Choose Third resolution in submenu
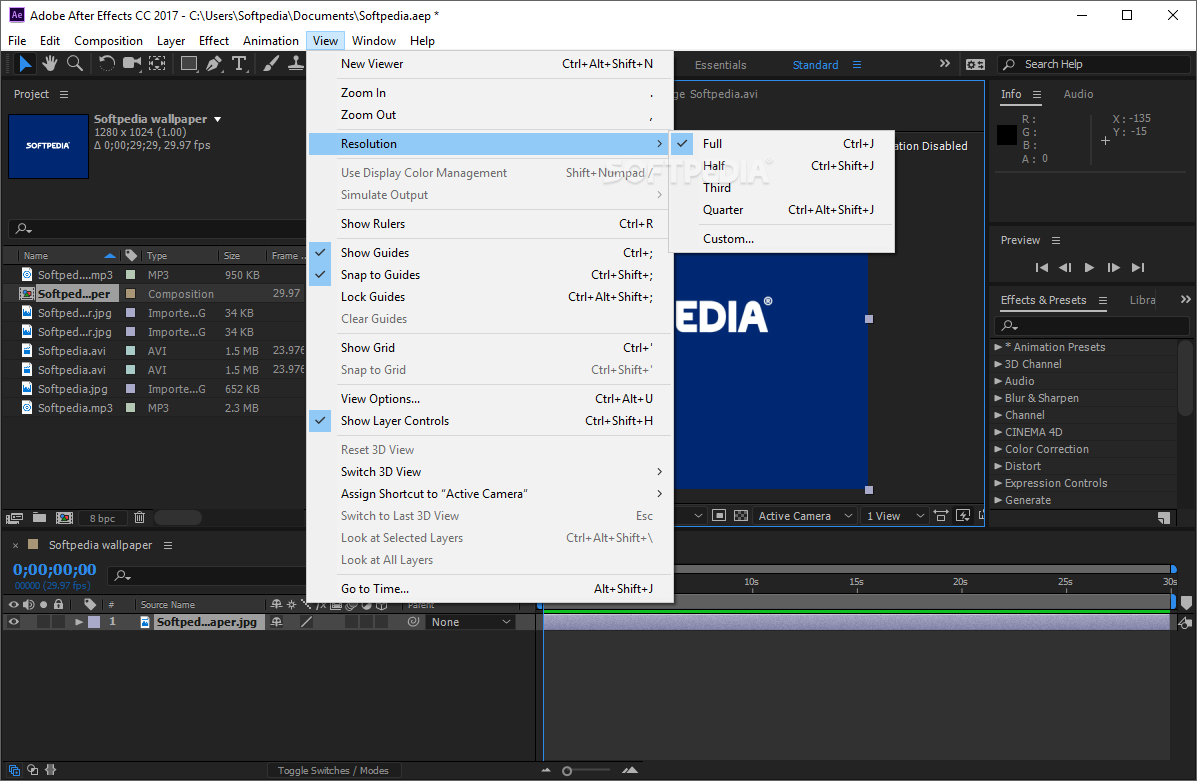 (x=782, y=188)
